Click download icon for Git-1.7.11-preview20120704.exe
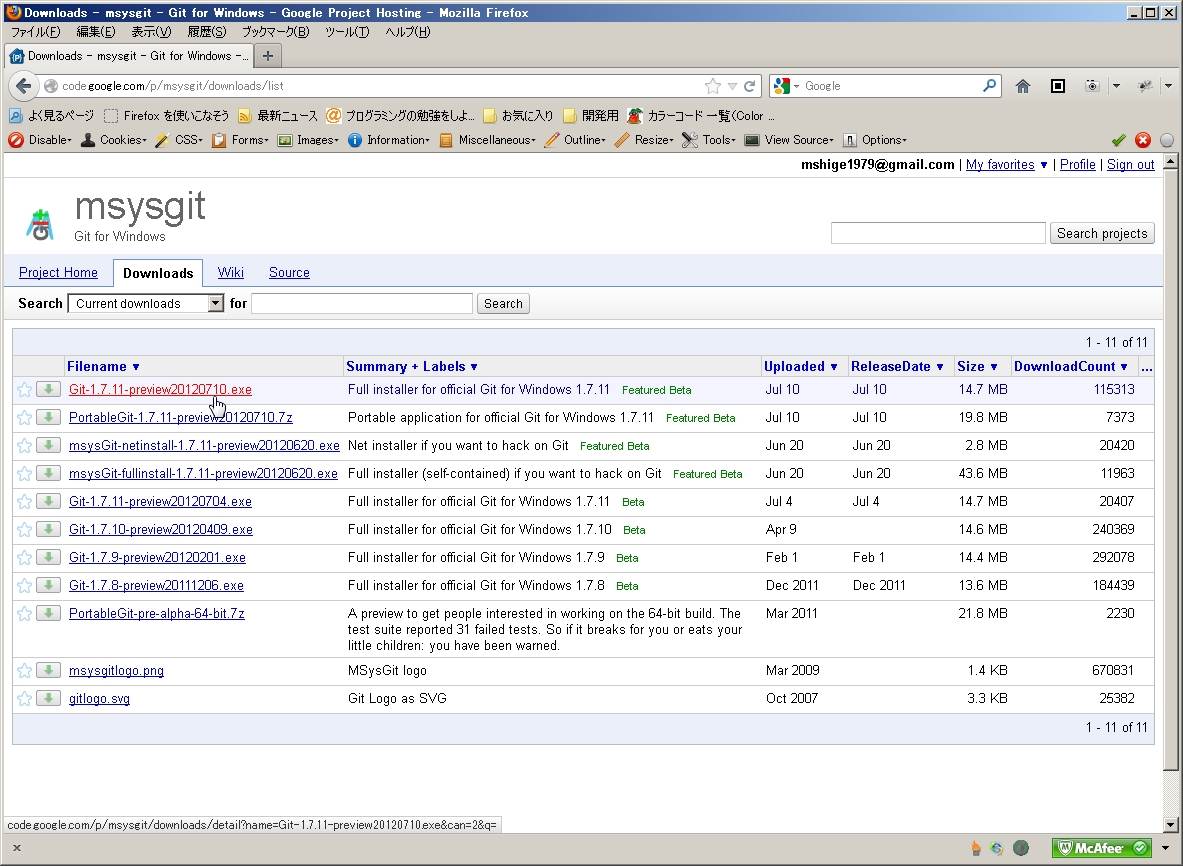The image size is (1183, 866). (x=48, y=501)
